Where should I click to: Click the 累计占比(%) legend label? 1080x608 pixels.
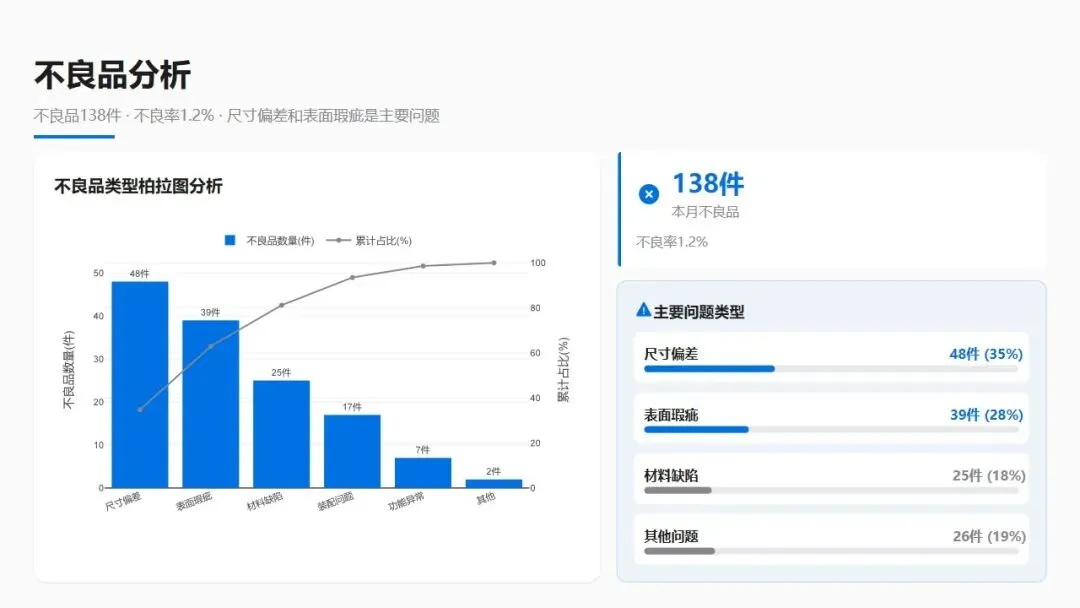pos(384,240)
